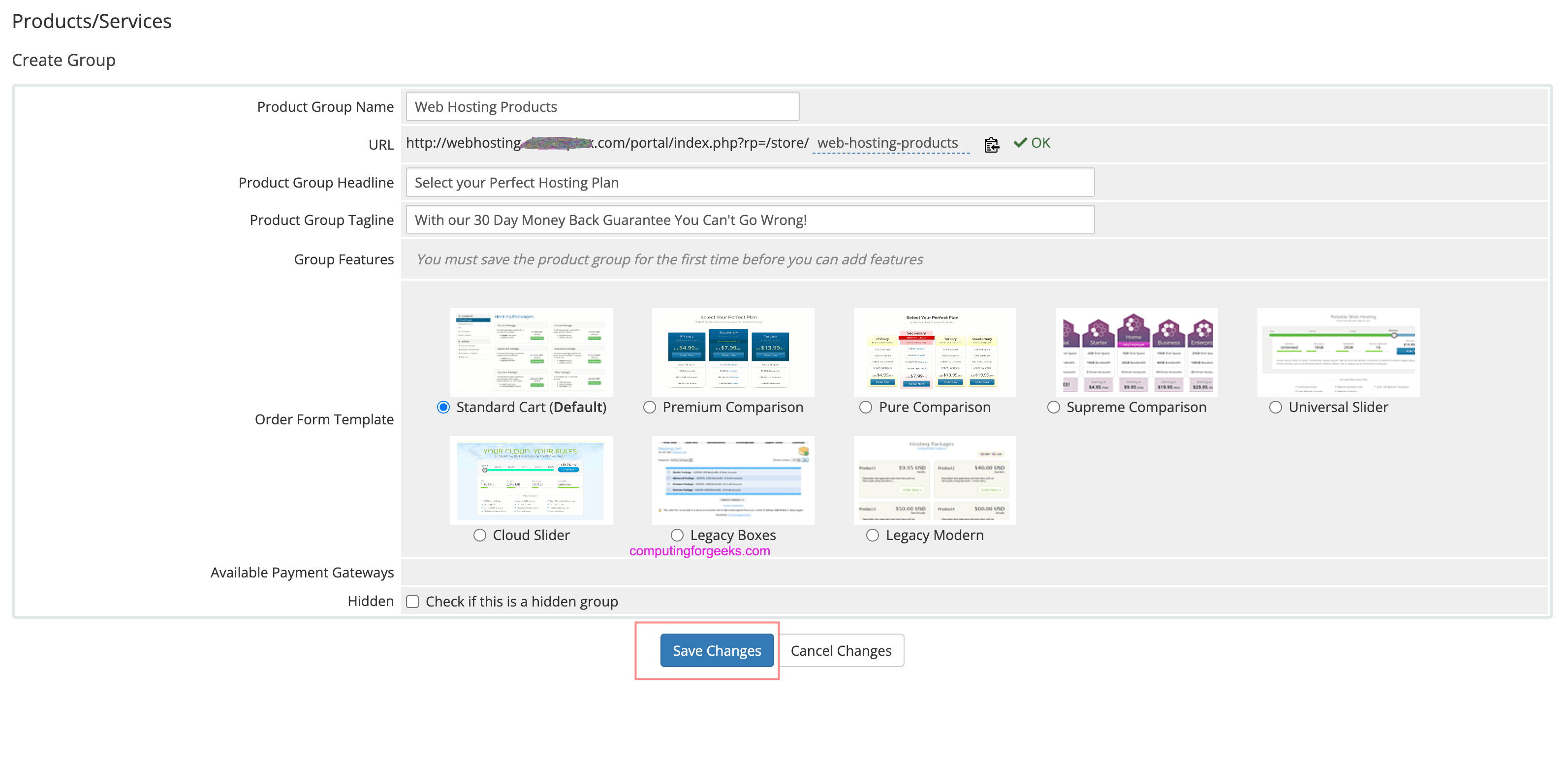The image size is (1568, 767).
Task: Click the Pure Comparison template preview
Action: coord(934,352)
